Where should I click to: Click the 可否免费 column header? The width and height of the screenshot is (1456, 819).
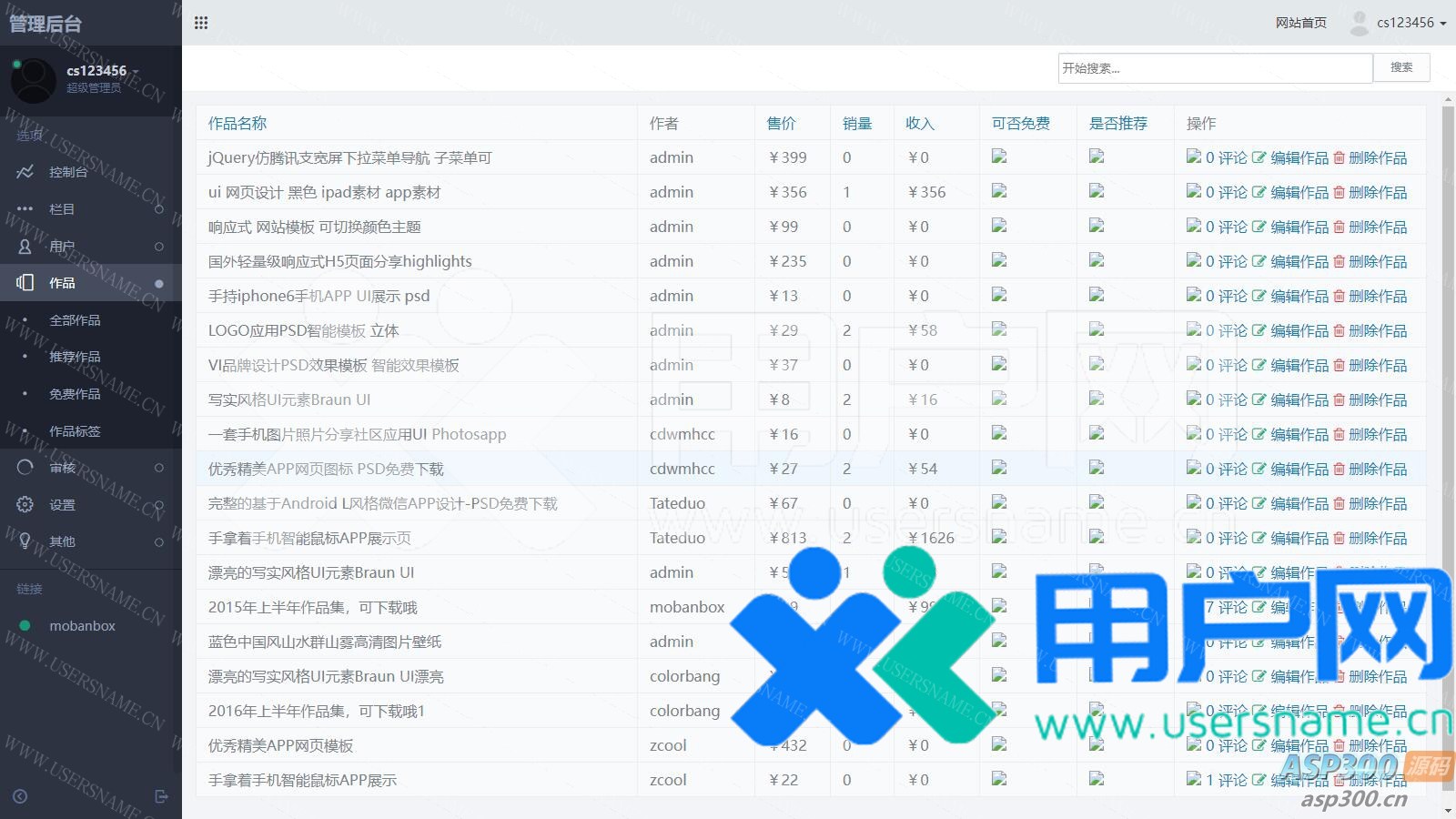coord(1021,123)
